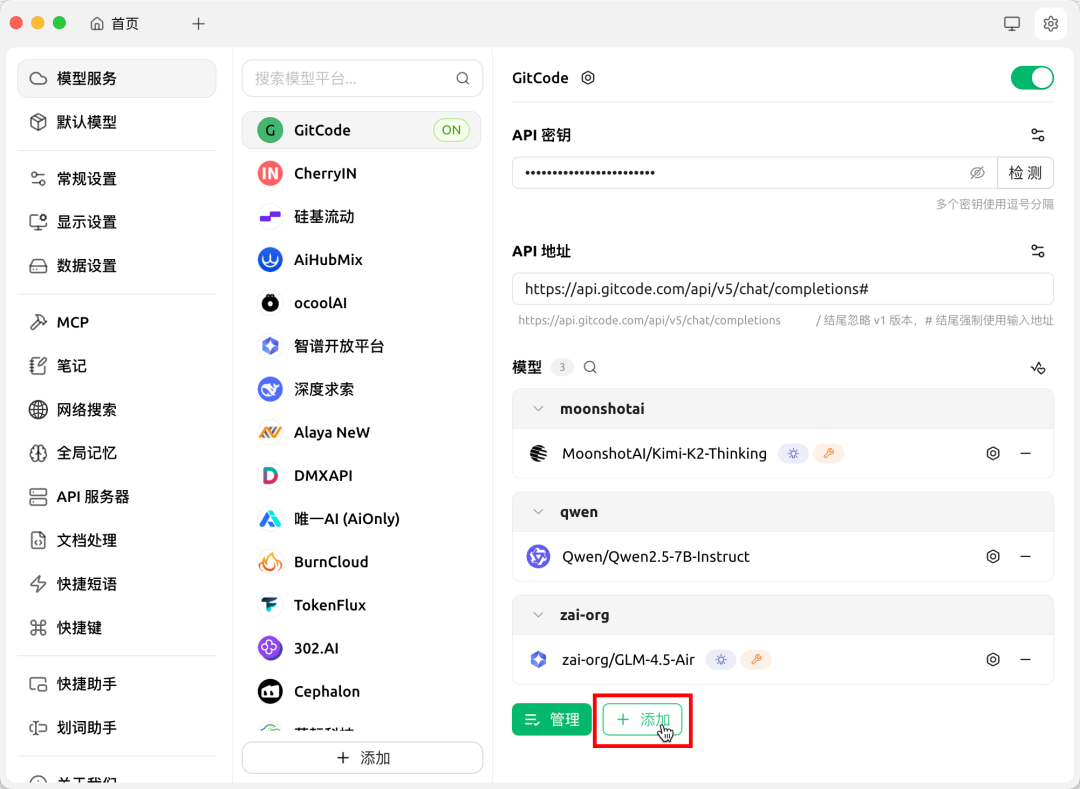1080x789 pixels.
Task: Click the 检测 key check button
Action: coord(1026,173)
